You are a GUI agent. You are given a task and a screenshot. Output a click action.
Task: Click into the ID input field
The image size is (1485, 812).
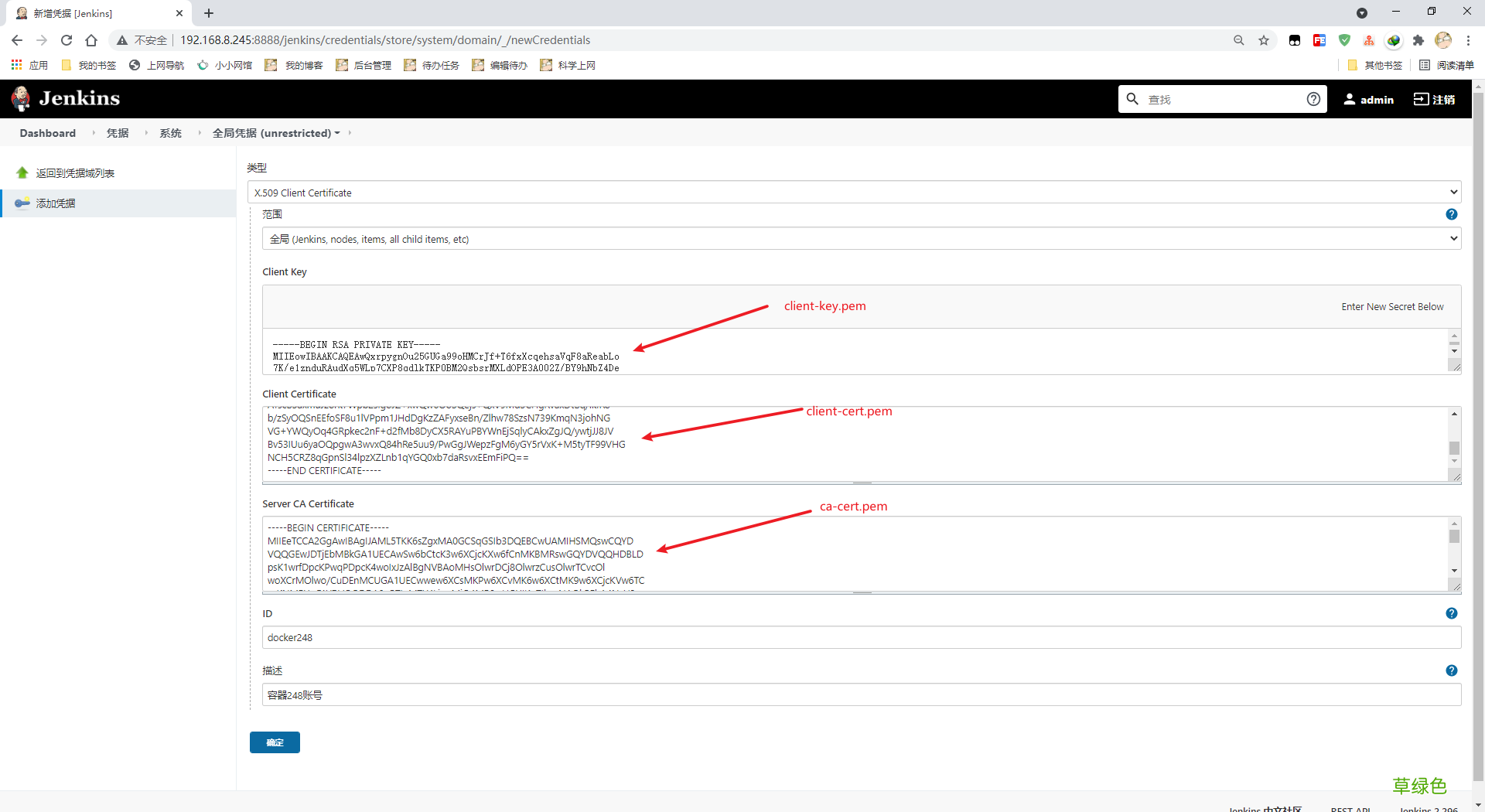[x=861, y=638]
